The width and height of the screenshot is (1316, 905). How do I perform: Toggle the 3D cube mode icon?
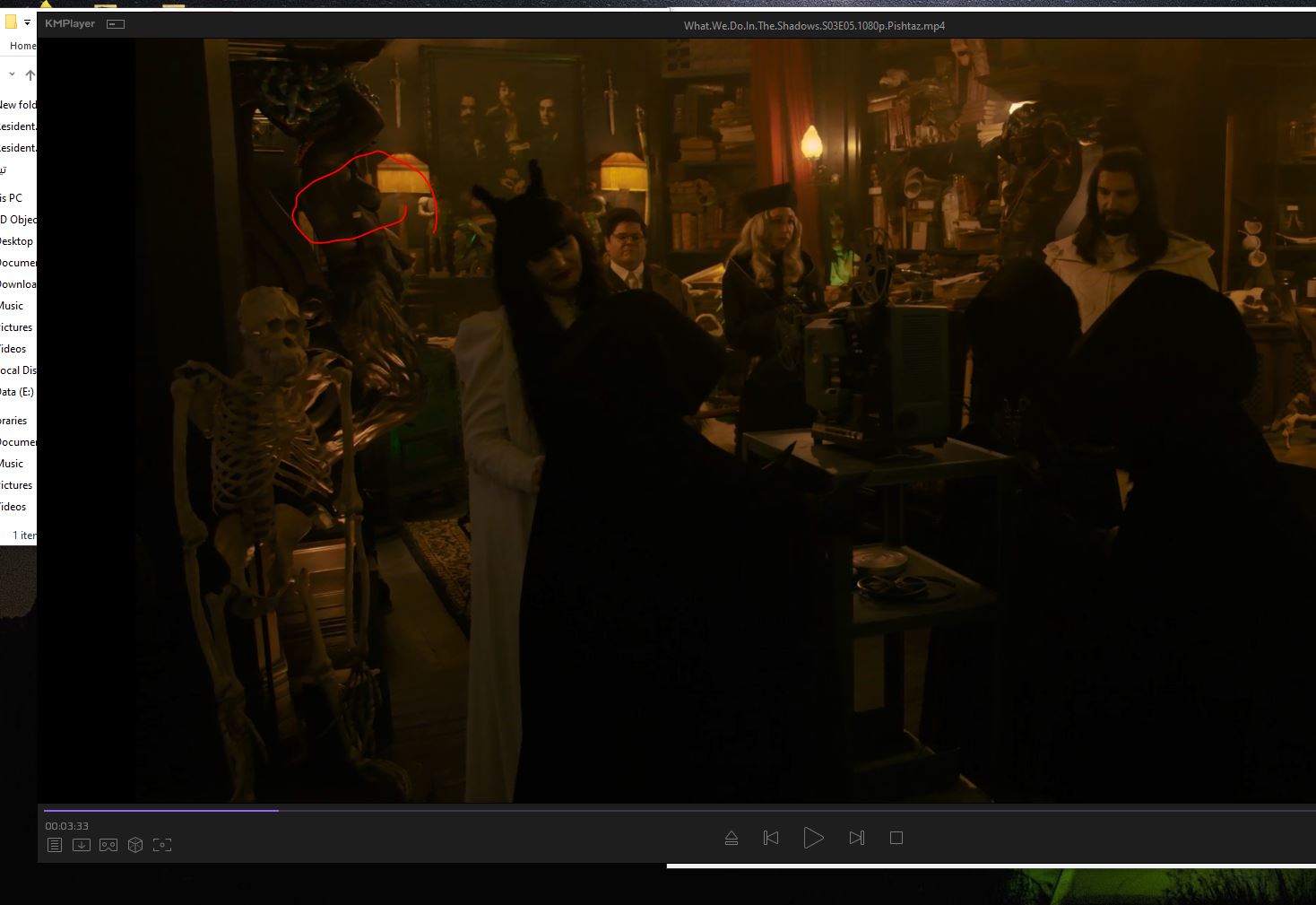(135, 845)
